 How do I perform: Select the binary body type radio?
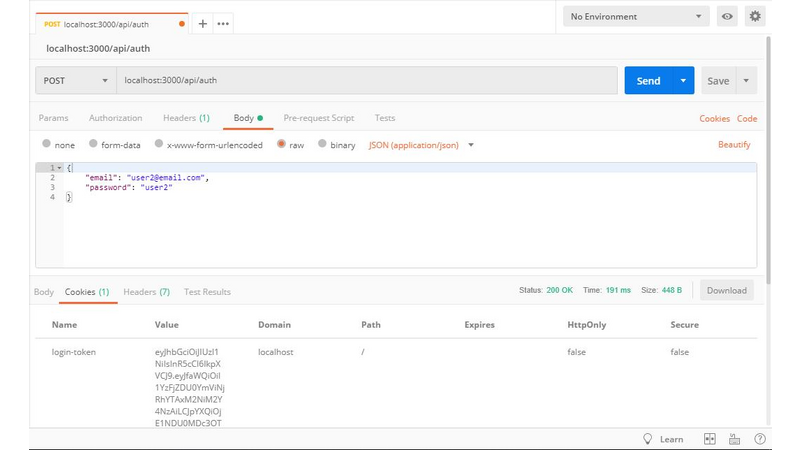pyautogui.click(x=322, y=144)
